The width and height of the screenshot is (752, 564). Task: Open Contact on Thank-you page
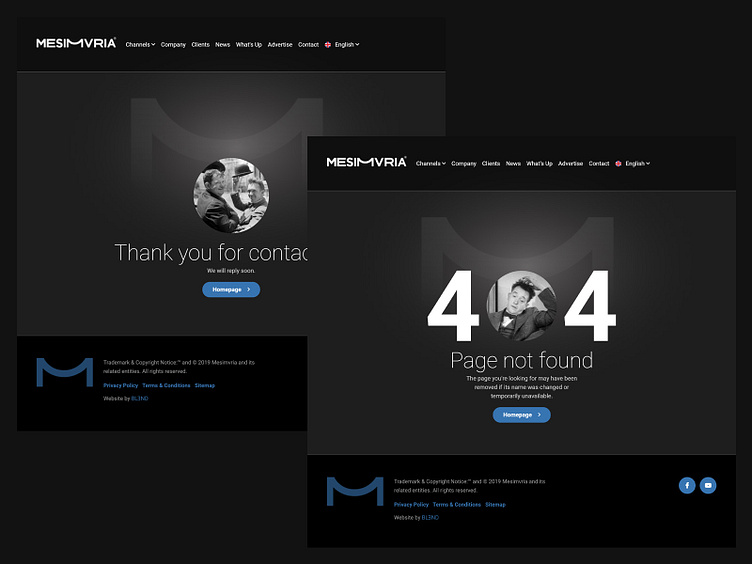308,45
